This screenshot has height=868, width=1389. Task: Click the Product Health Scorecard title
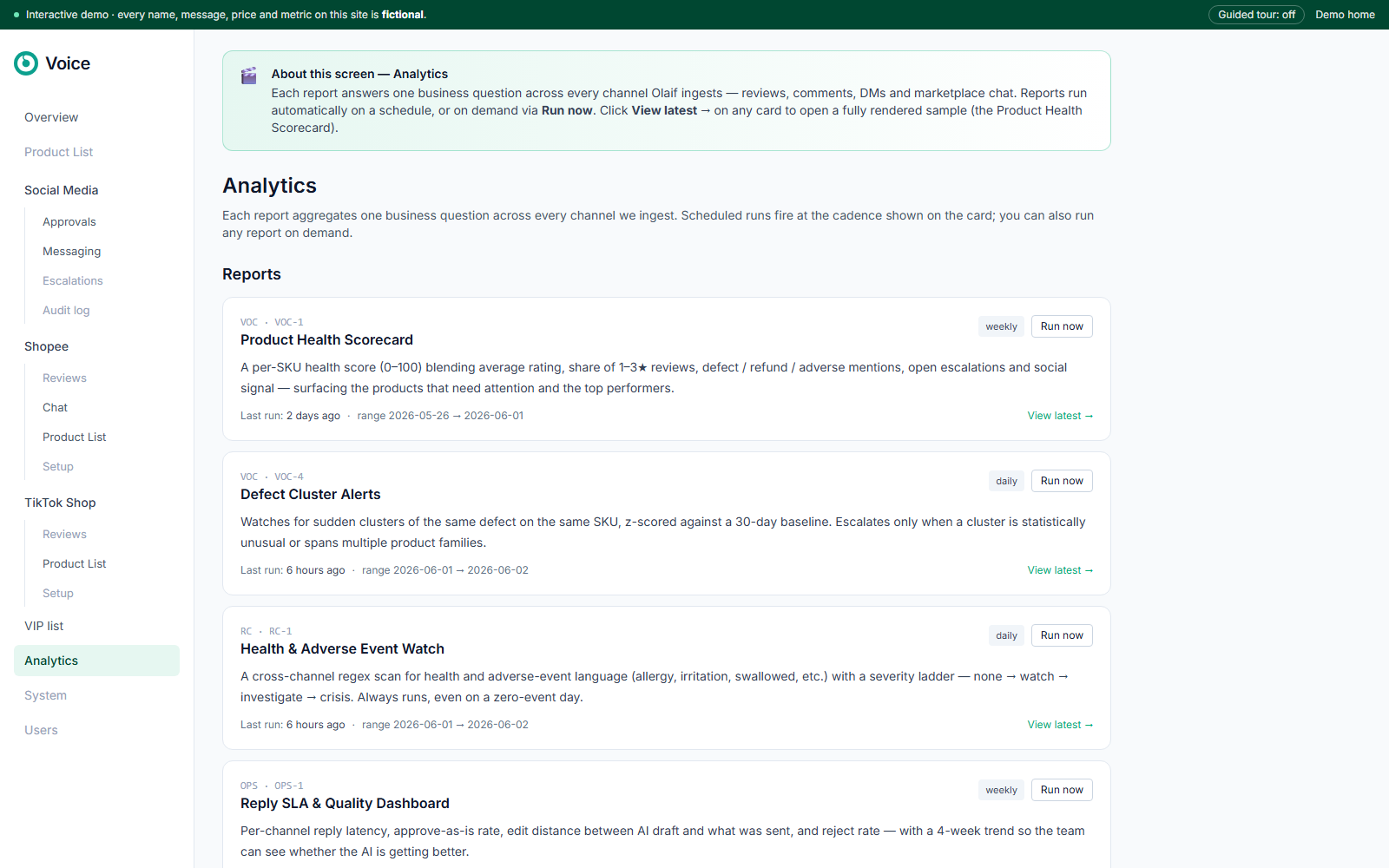[326, 340]
